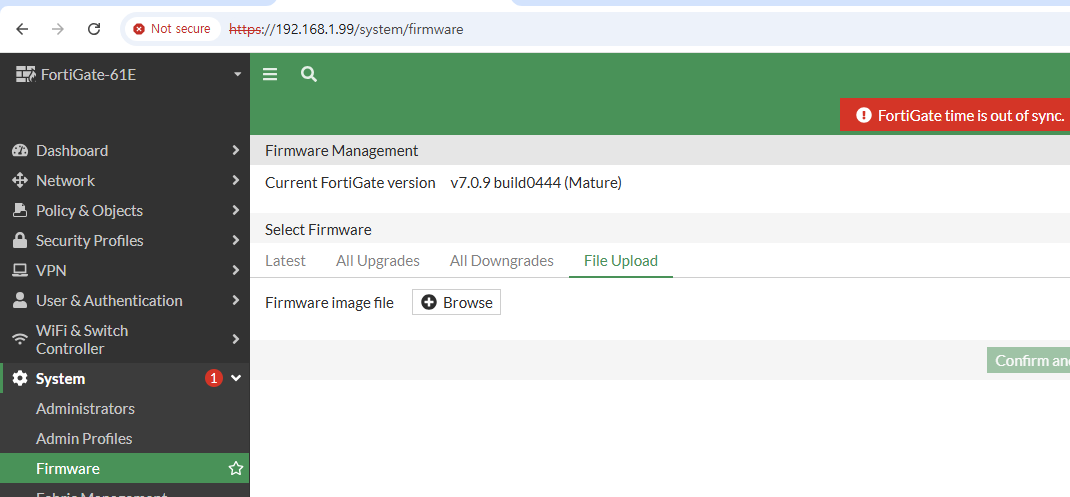The image size is (1070, 497).
Task: Reload the page with the refresh icon
Action: coord(94,29)
